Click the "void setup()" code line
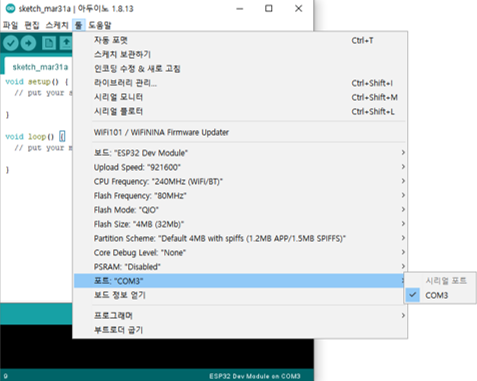Viewport: 477px width, 381px height. [x=37, y=82]
